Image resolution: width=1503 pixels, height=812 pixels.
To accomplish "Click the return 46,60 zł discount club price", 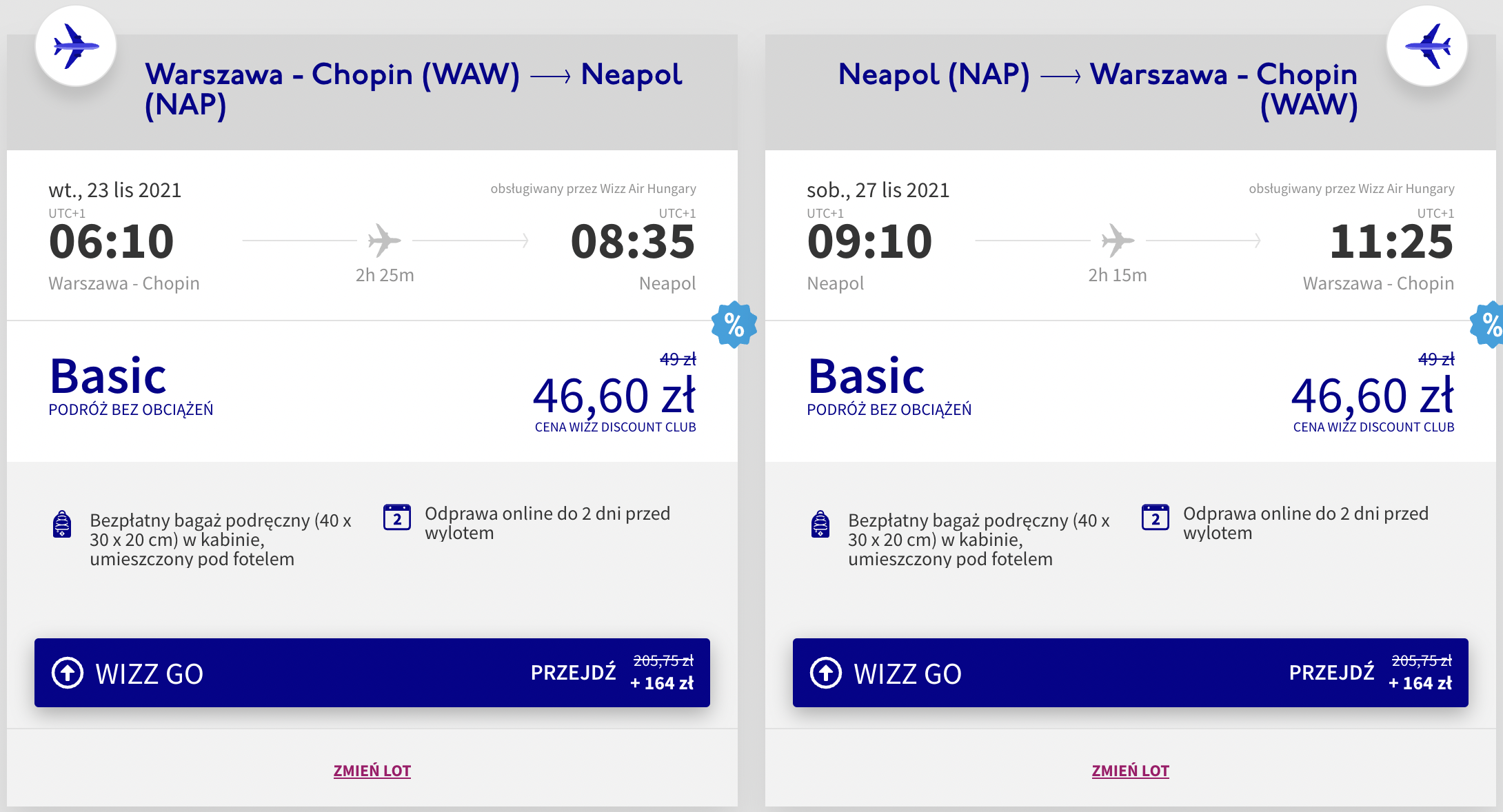I will click(x=1372, y=396).
